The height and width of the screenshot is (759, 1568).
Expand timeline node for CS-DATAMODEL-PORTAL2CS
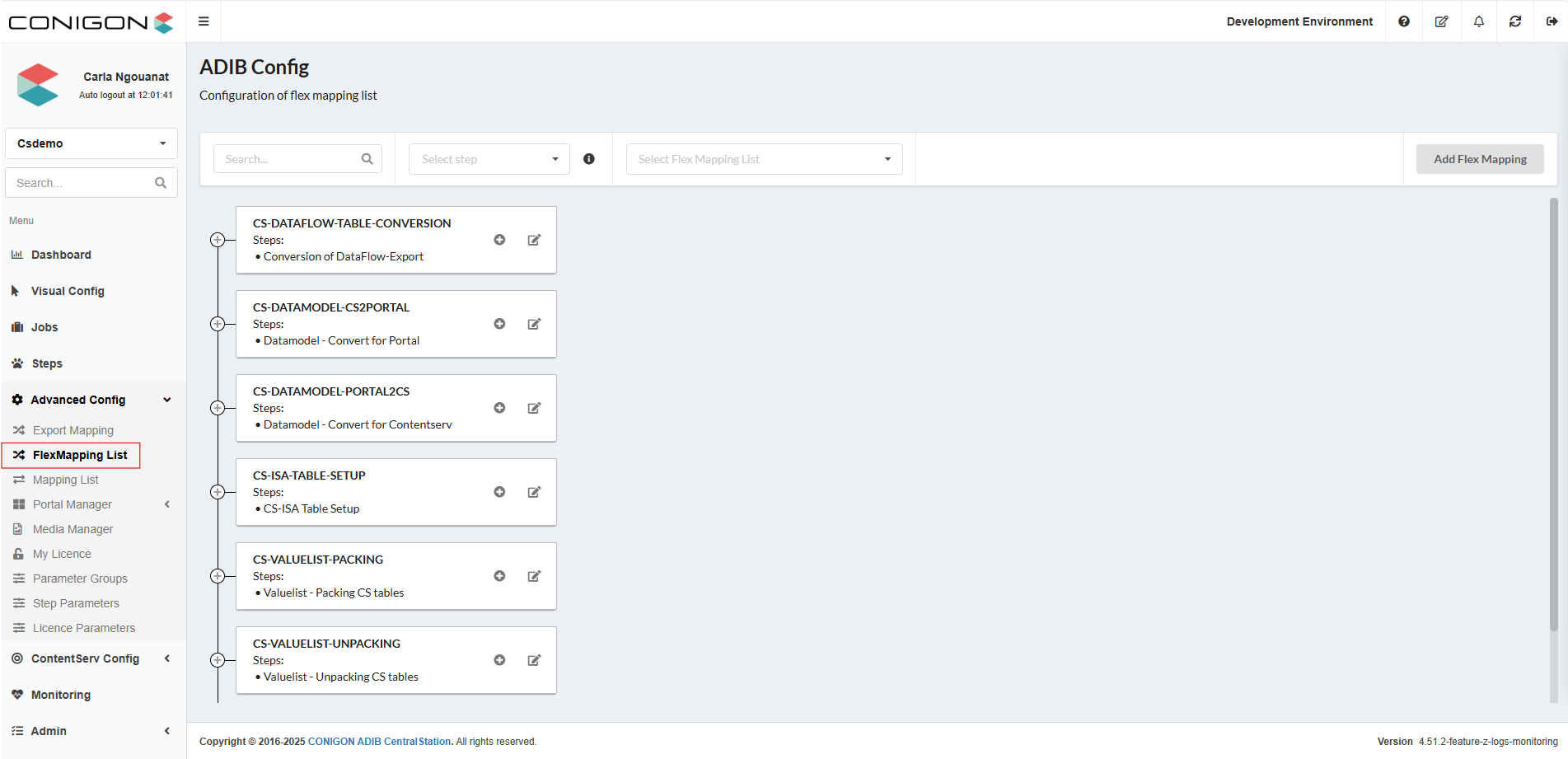tap(218, 408)
